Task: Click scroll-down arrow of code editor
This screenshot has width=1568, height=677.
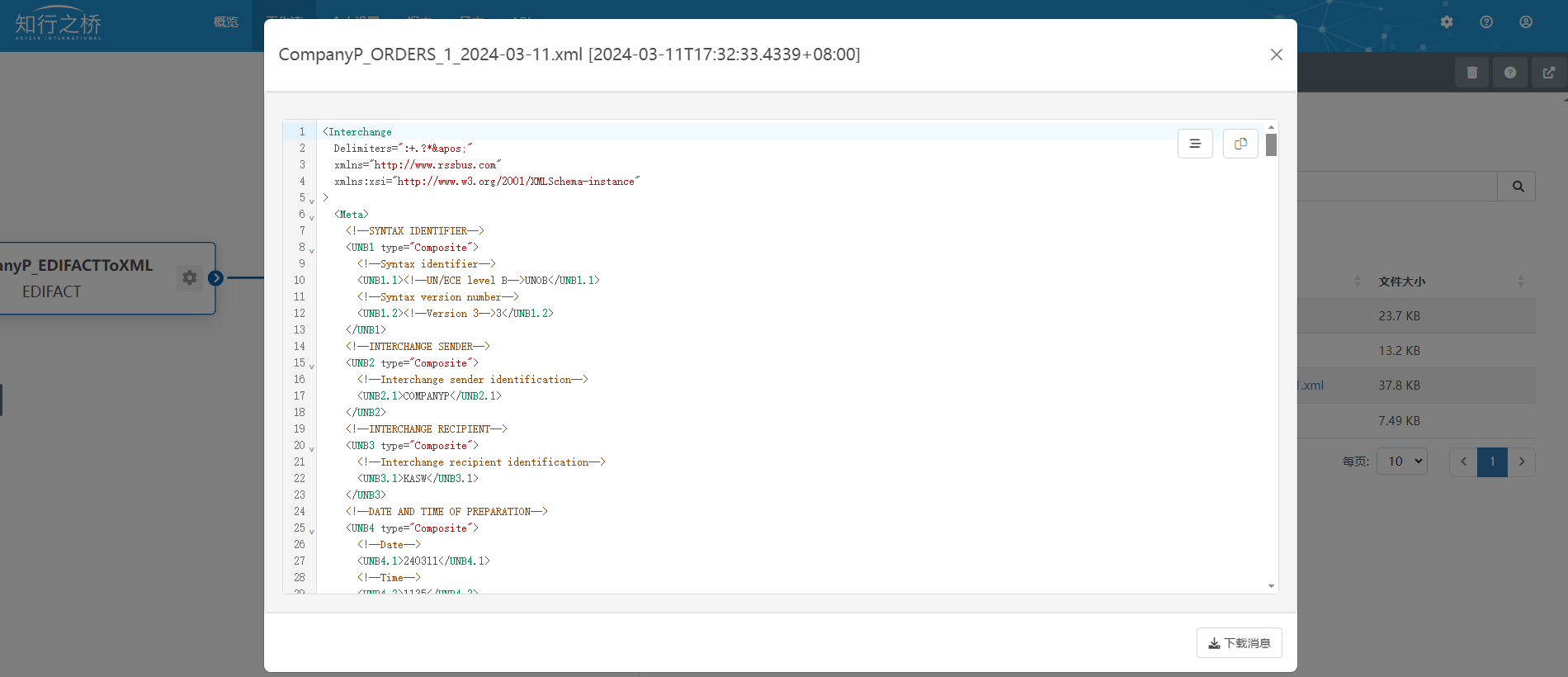Action: [x=1271, y=586]
